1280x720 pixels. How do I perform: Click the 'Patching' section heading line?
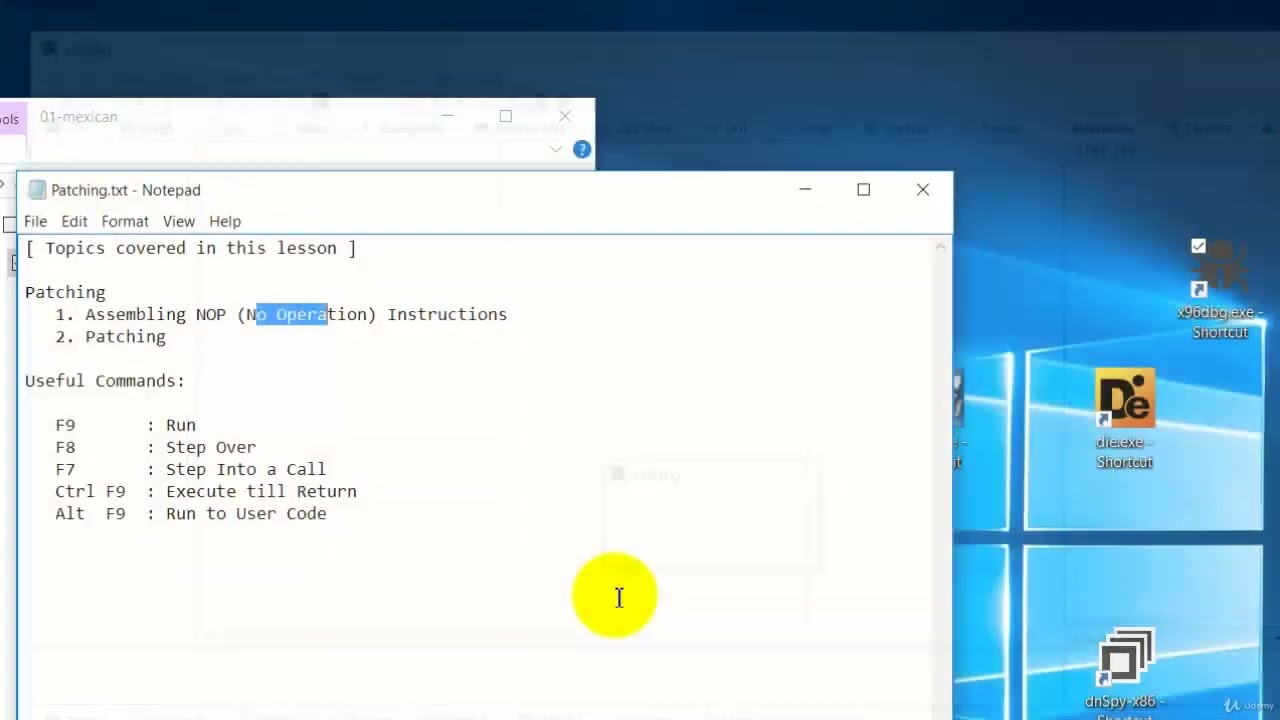pyautogui.click(x=65, y=292)
